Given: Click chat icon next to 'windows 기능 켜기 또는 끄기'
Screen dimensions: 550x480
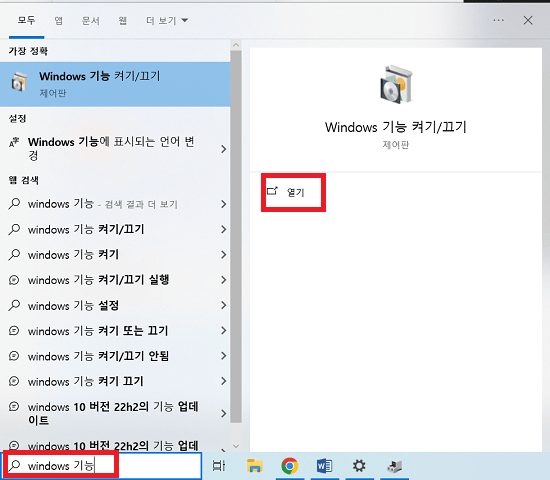Looking at the screenshot, I should pyautogui.click(x=14, y=331).
